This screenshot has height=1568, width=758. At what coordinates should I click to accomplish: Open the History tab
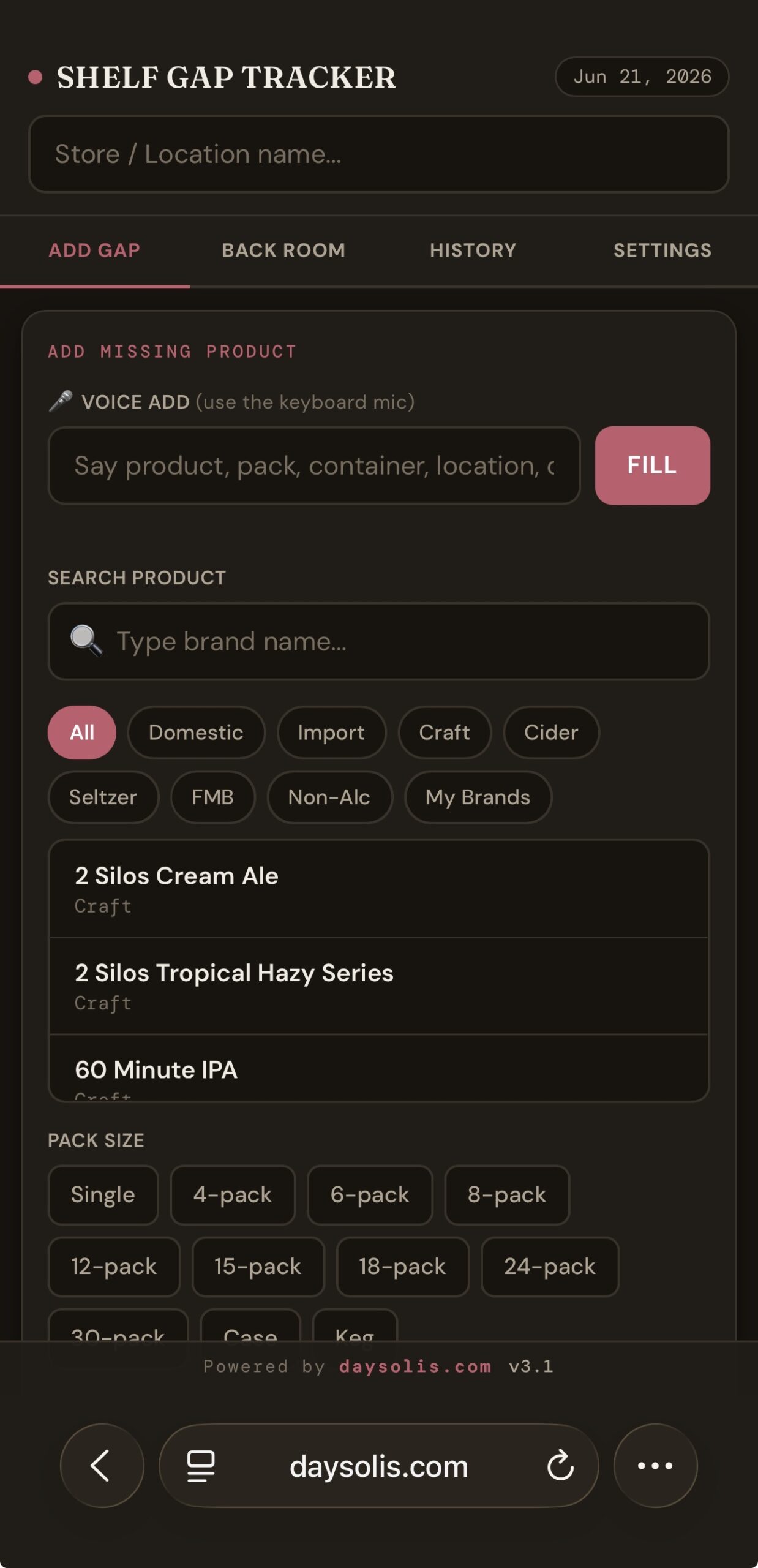click(473, 251)
